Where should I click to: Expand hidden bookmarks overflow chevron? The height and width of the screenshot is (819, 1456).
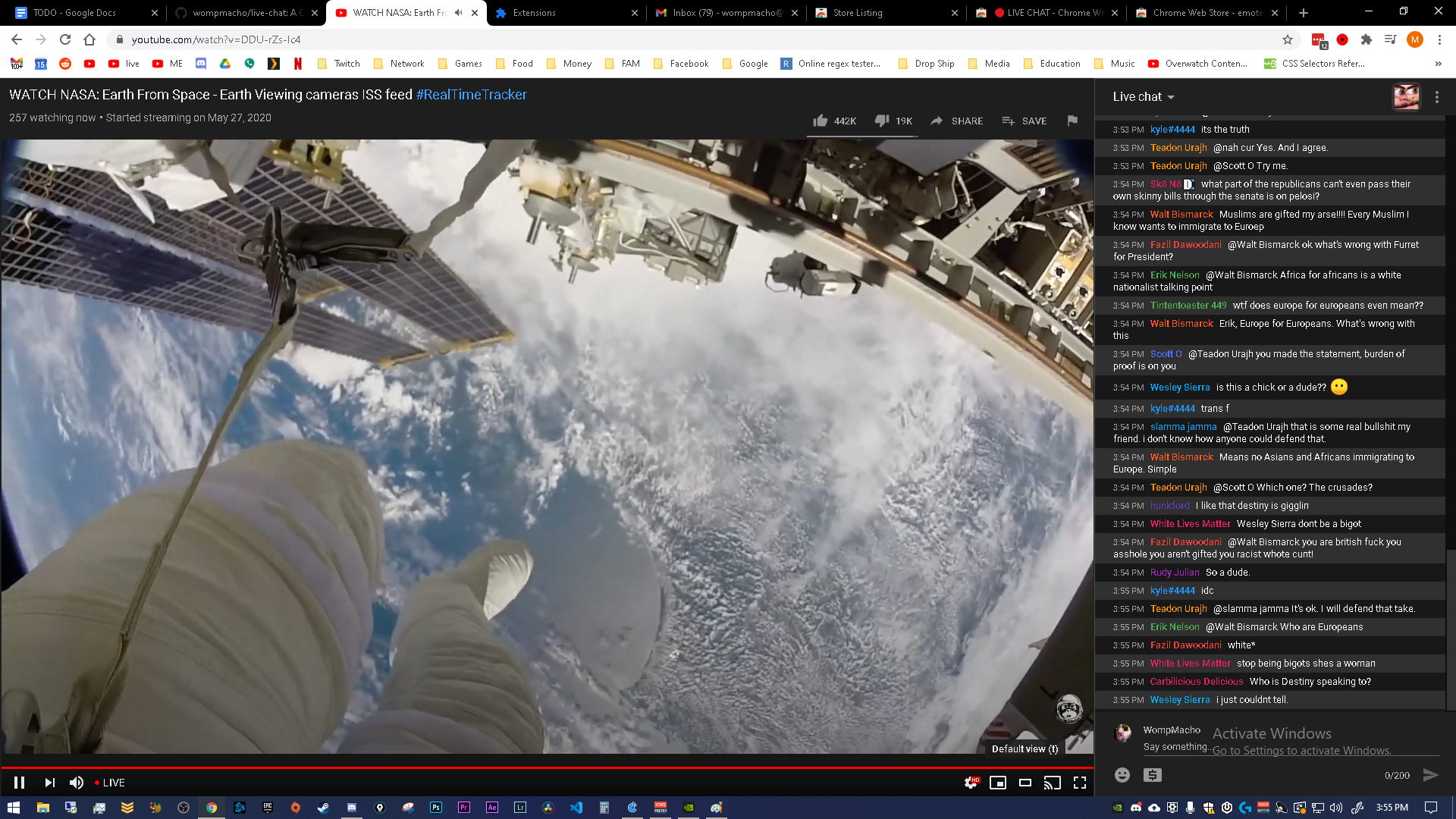pos(1438,64)
